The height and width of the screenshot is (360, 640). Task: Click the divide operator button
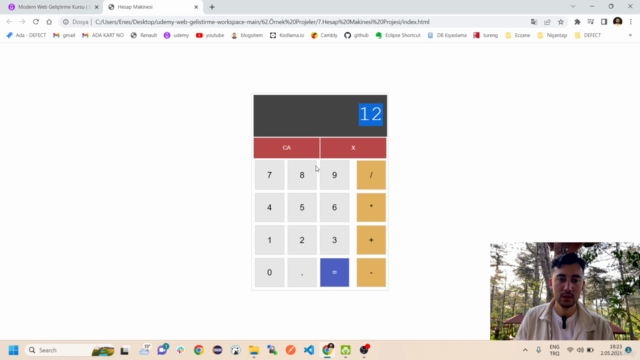point(371,175)
